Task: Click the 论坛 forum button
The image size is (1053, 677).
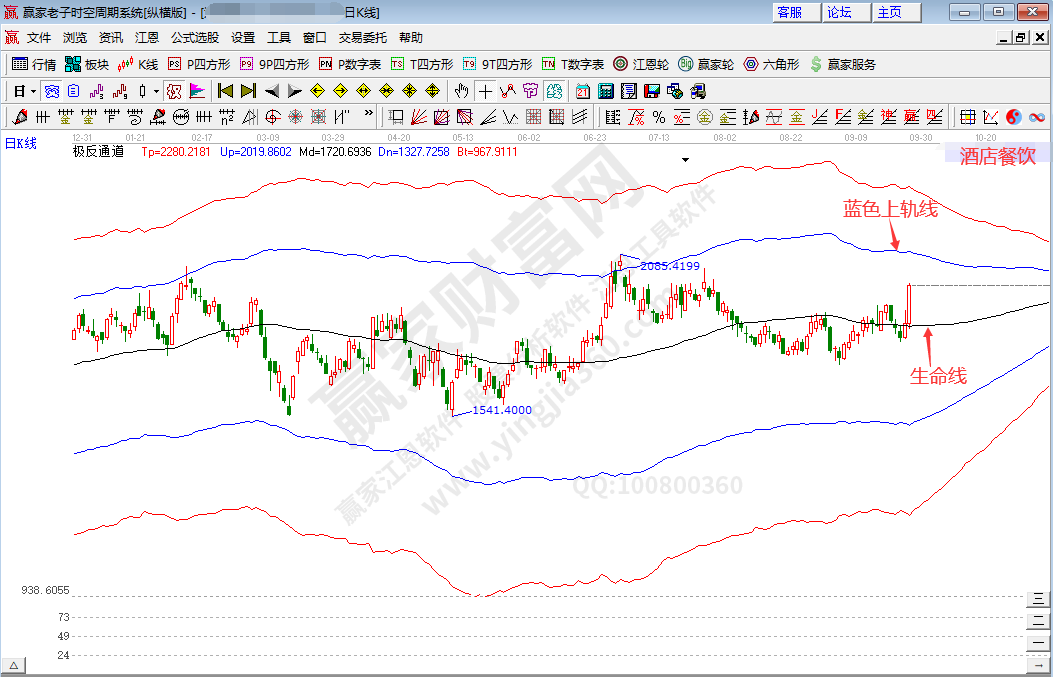Action: [x=839, y=12]
